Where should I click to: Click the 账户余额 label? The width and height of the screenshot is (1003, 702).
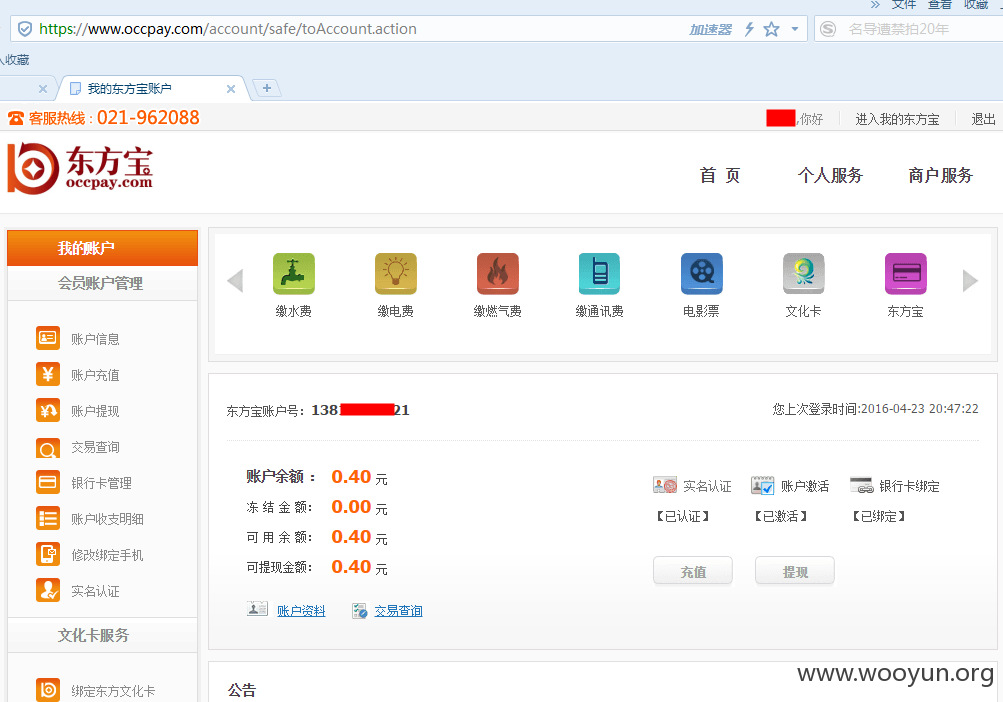[281, 477]
